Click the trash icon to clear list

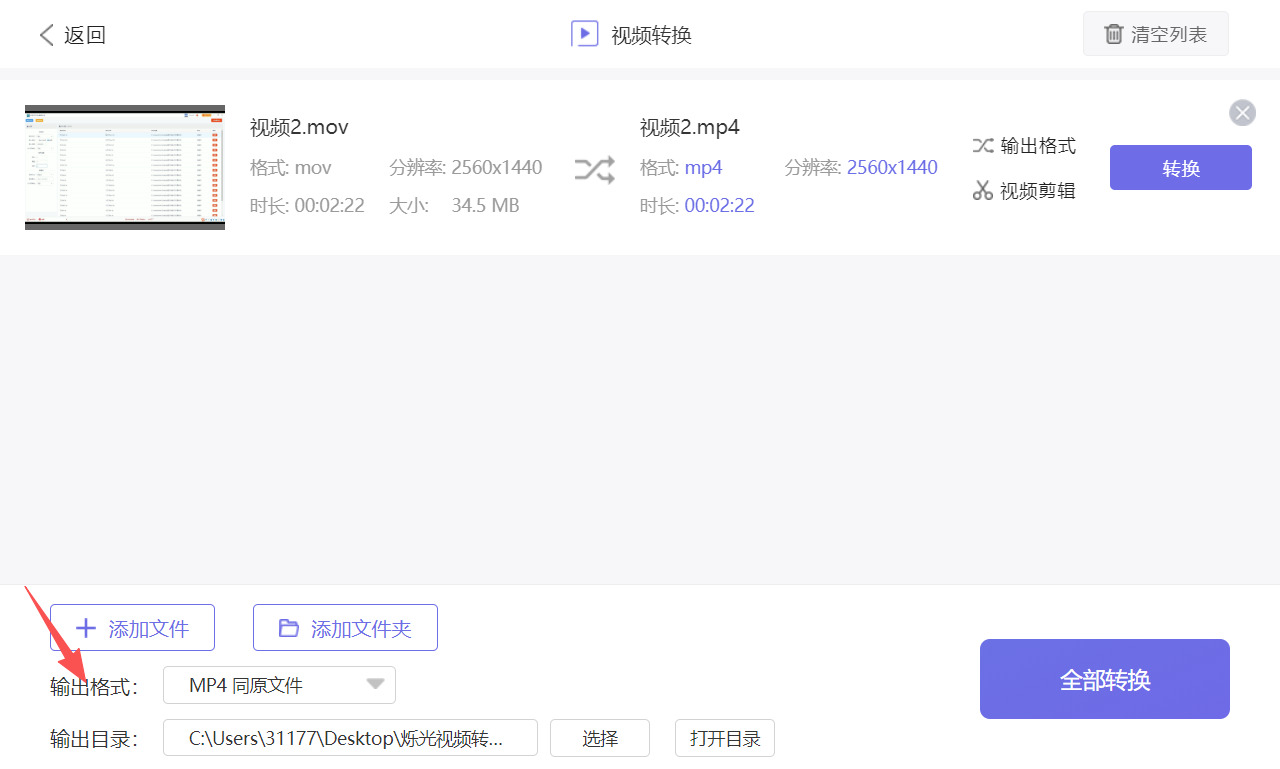pyautogui.click(x=1113, y=33)
